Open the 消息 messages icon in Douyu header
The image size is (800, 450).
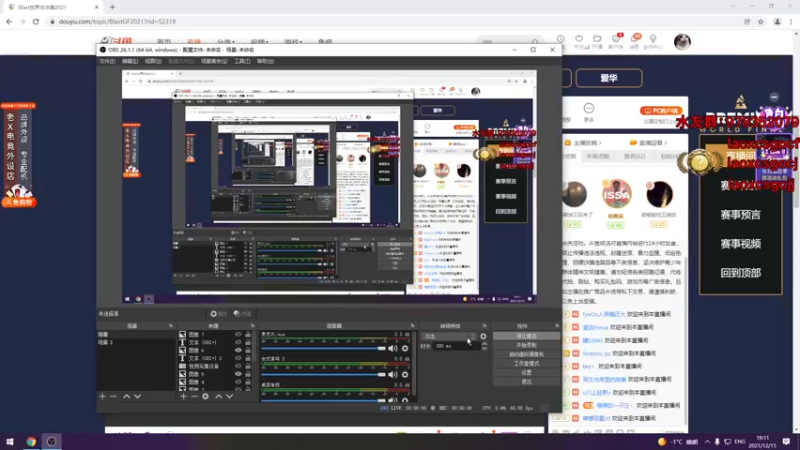click(x=634, y=41)
